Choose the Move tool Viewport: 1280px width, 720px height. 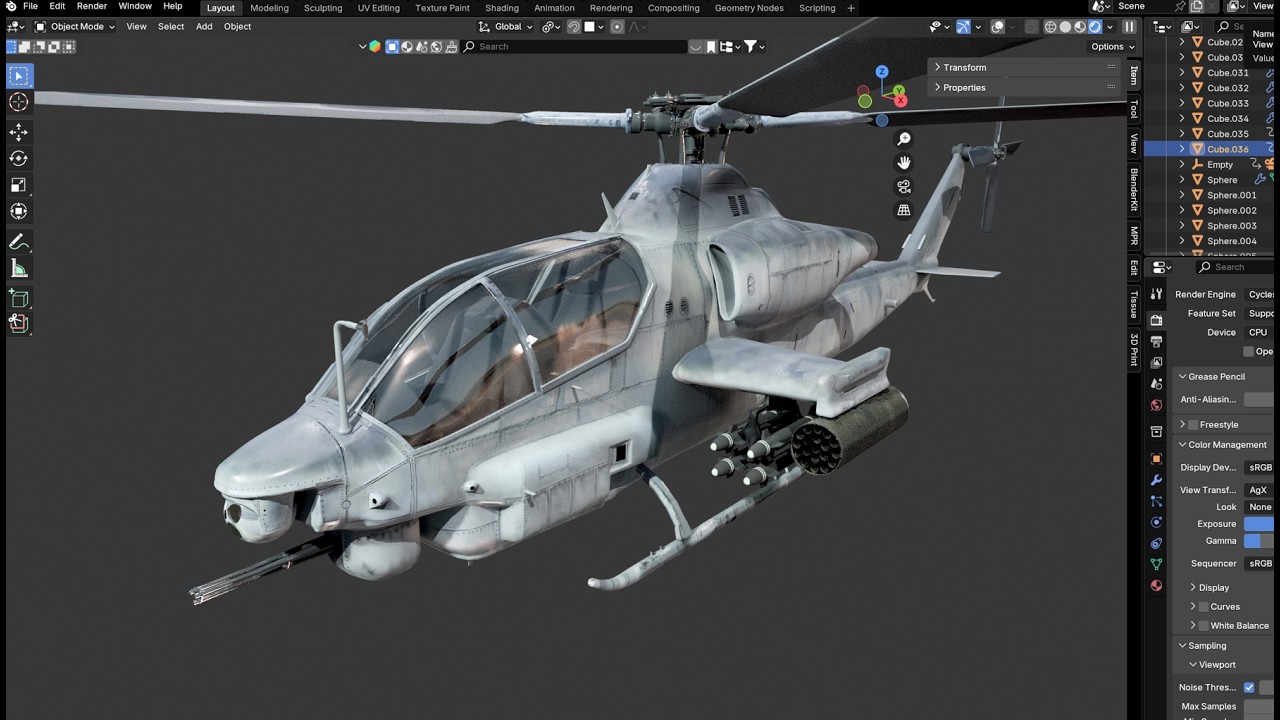click(18, 132)
